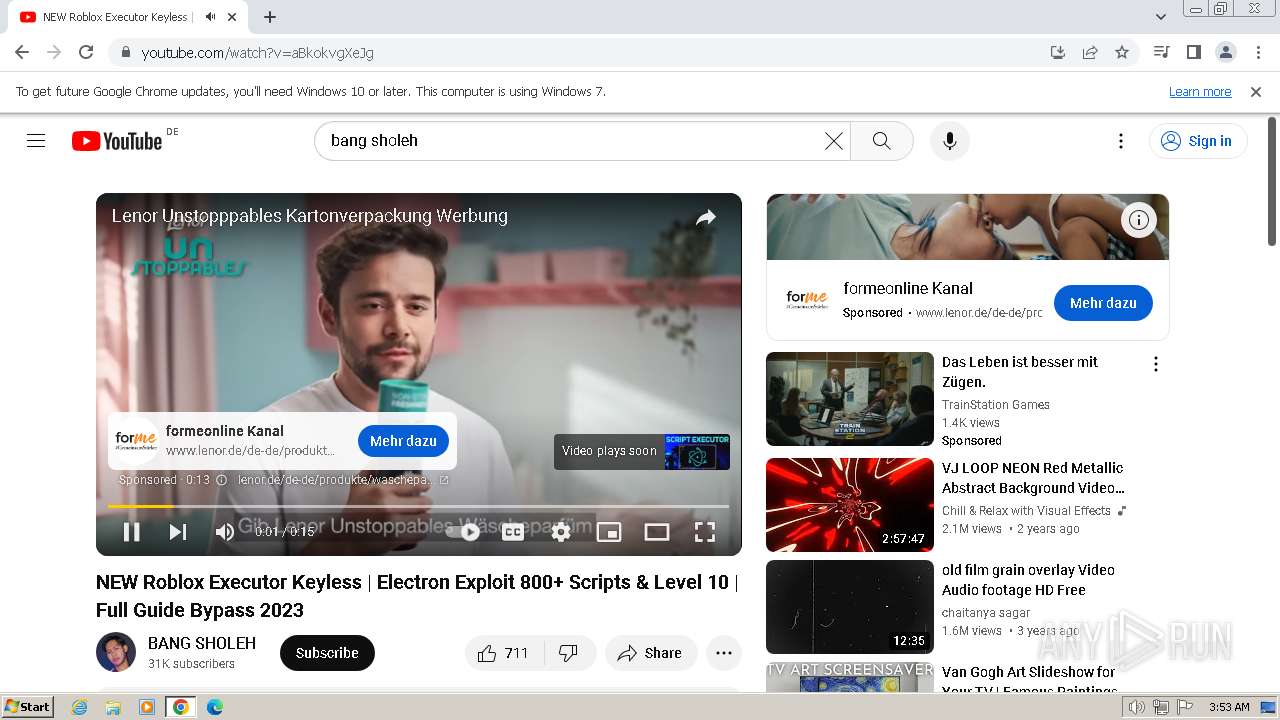Go back in the browser
The height and width of the screenshot is (720, 1280).
pyautogui.click(x=22, y=52)
